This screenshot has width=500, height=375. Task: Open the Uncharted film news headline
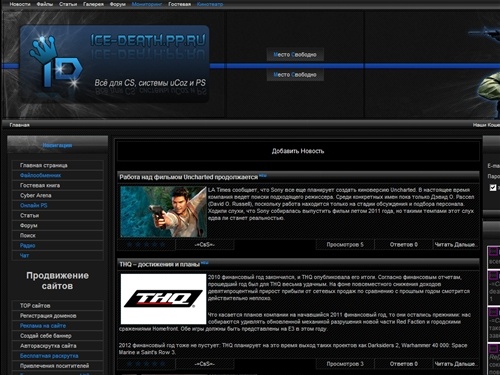coord(189,177)
